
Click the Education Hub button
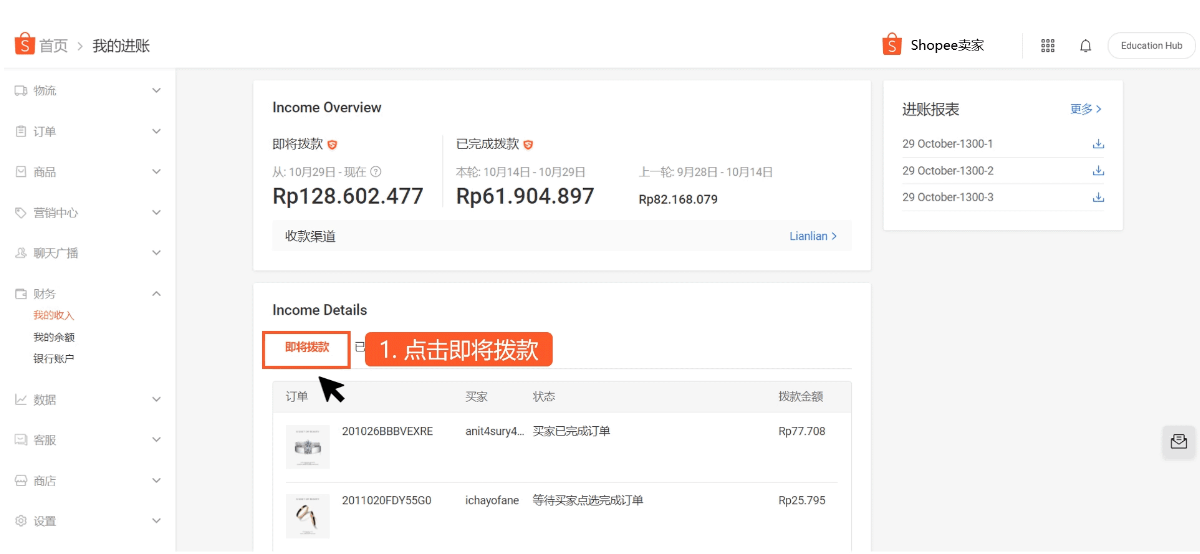pos(1151,46)
